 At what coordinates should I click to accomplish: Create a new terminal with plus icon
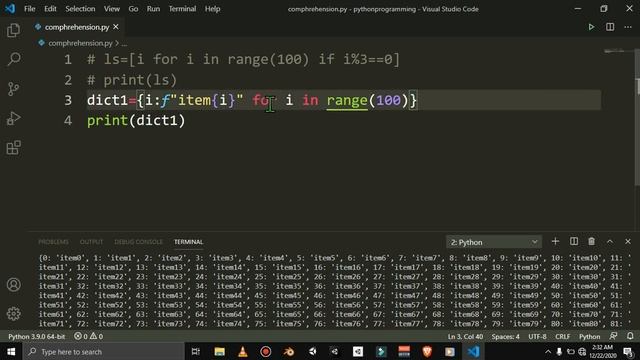tap(555, 242)
